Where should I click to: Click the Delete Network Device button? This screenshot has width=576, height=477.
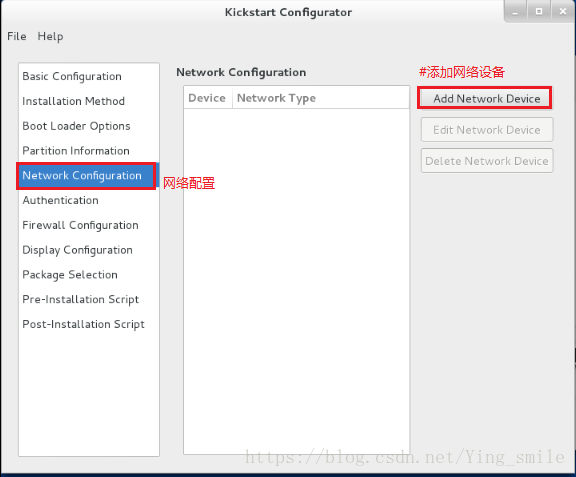(x=487, y=161)
